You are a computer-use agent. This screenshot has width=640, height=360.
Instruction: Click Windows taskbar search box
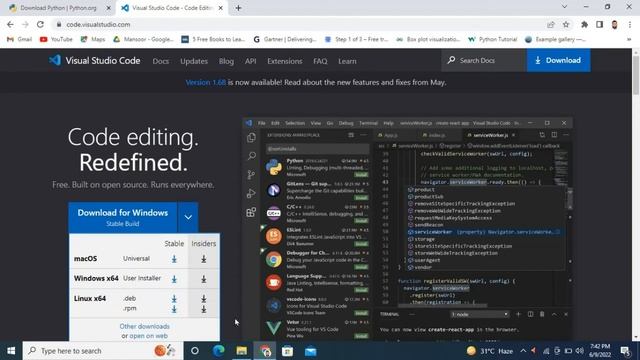click(x=103, y=351)
